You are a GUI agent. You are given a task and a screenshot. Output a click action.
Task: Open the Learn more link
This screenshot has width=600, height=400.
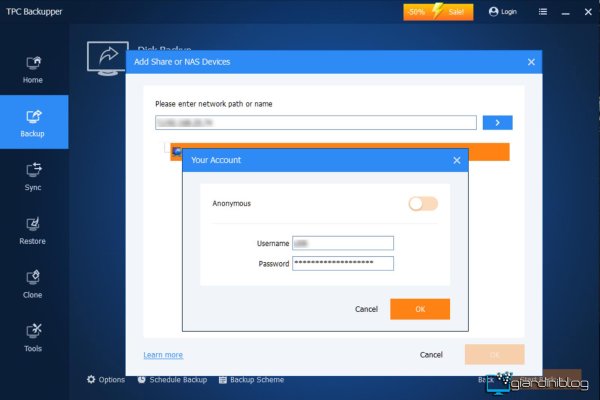coord(163,355)
